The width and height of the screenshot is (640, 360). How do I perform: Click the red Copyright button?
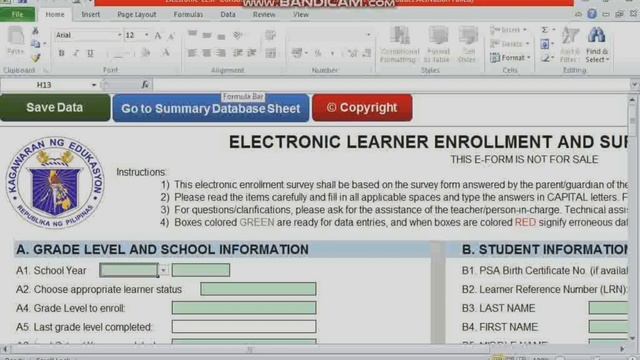pos(362,107)
